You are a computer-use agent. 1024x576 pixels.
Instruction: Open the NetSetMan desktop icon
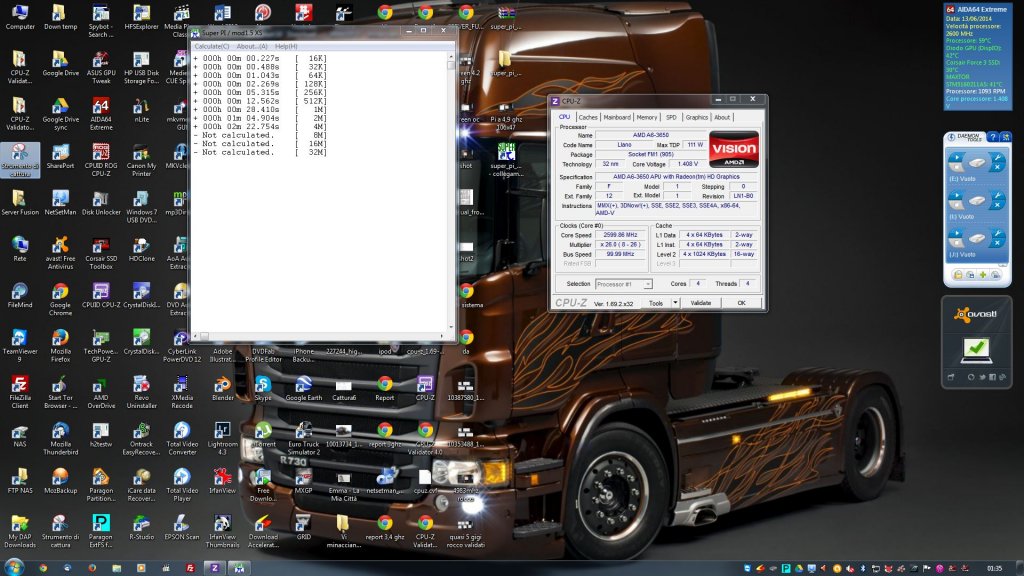coord(60,203)
